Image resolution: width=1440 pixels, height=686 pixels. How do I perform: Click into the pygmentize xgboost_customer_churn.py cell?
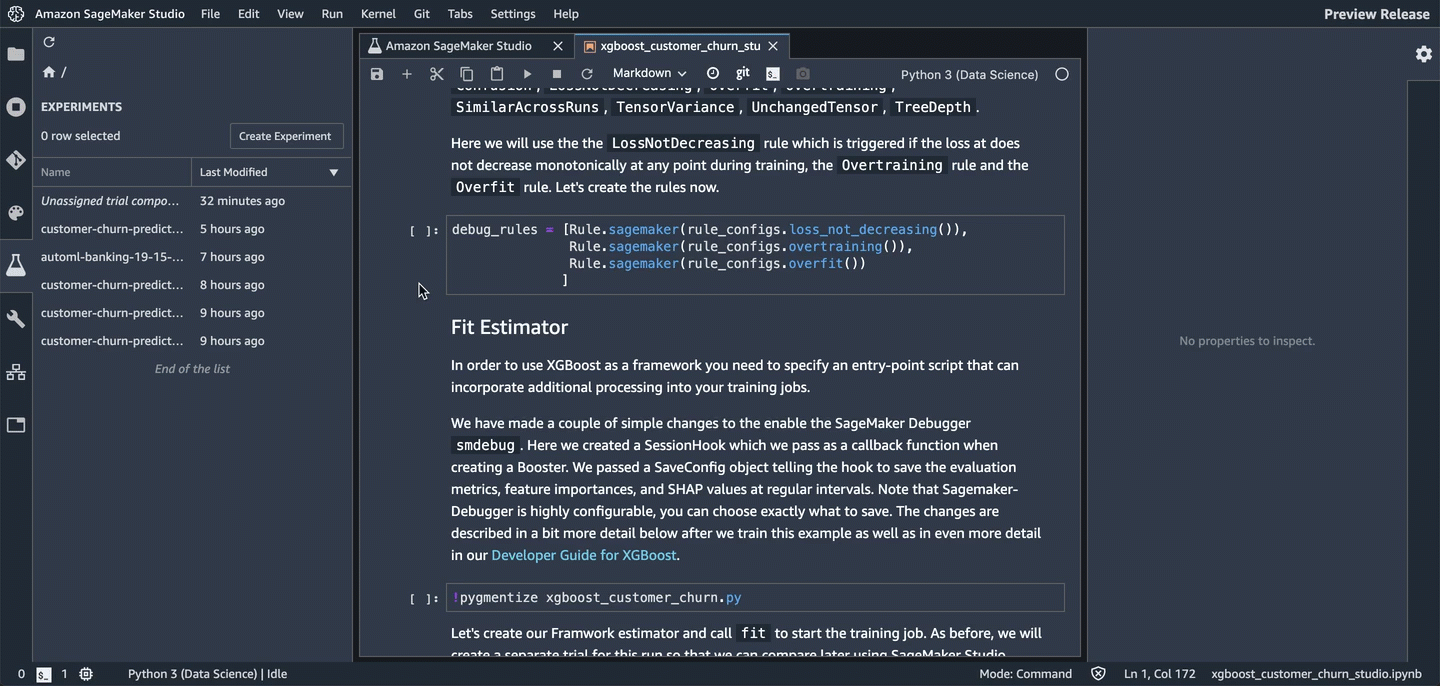point(755,598)
